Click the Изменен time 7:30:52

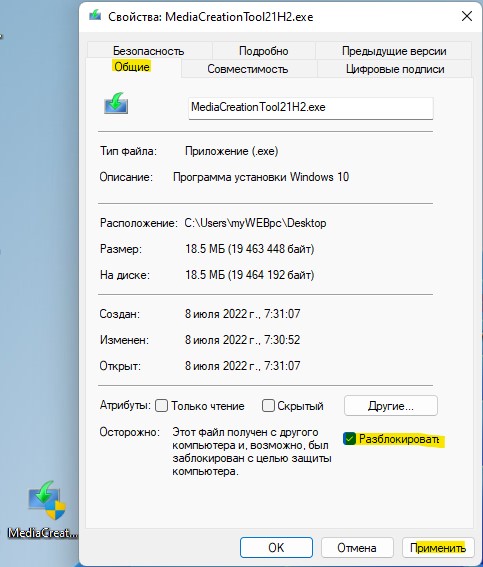point(282,340)
